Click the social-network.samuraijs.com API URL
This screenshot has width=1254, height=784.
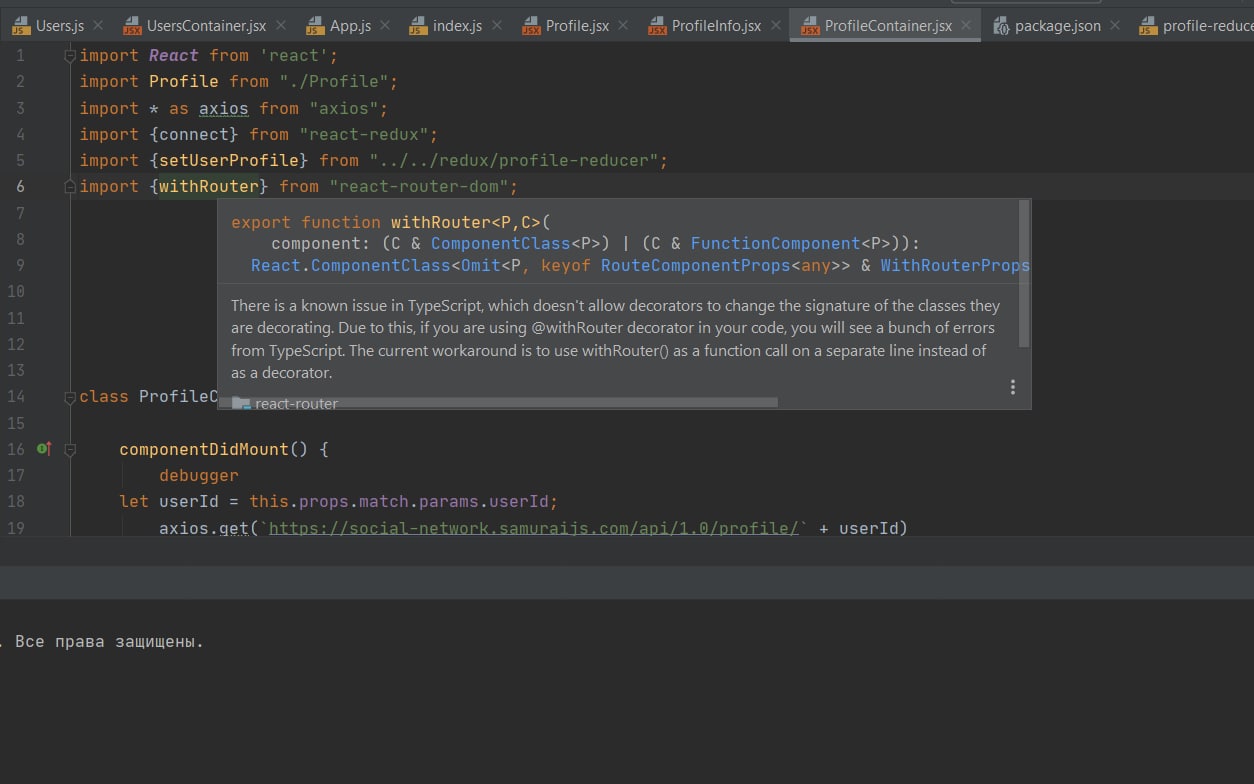click(534, 528)
